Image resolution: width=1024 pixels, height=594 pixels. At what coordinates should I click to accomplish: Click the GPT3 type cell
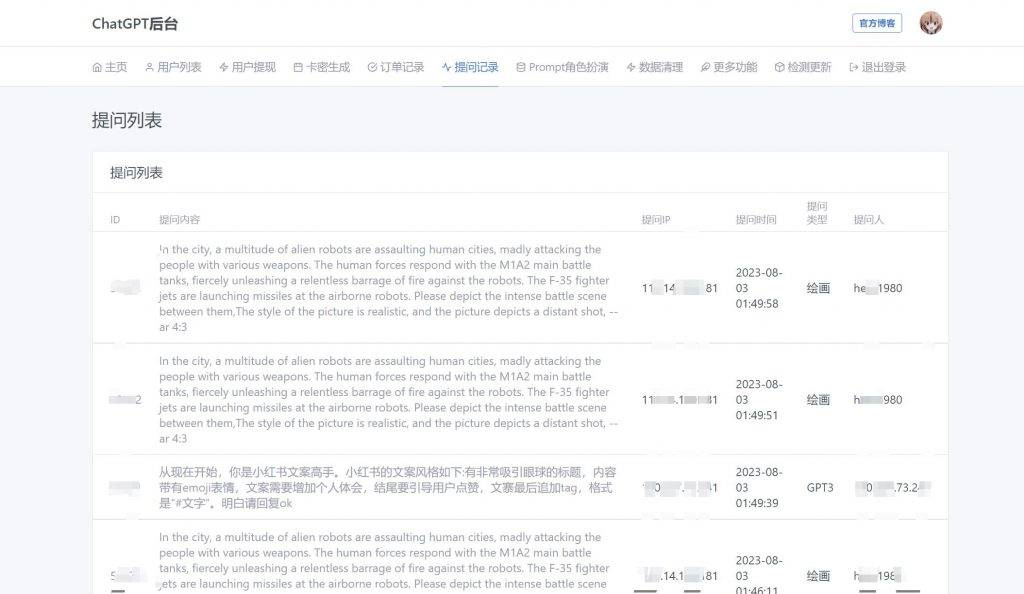820,488
